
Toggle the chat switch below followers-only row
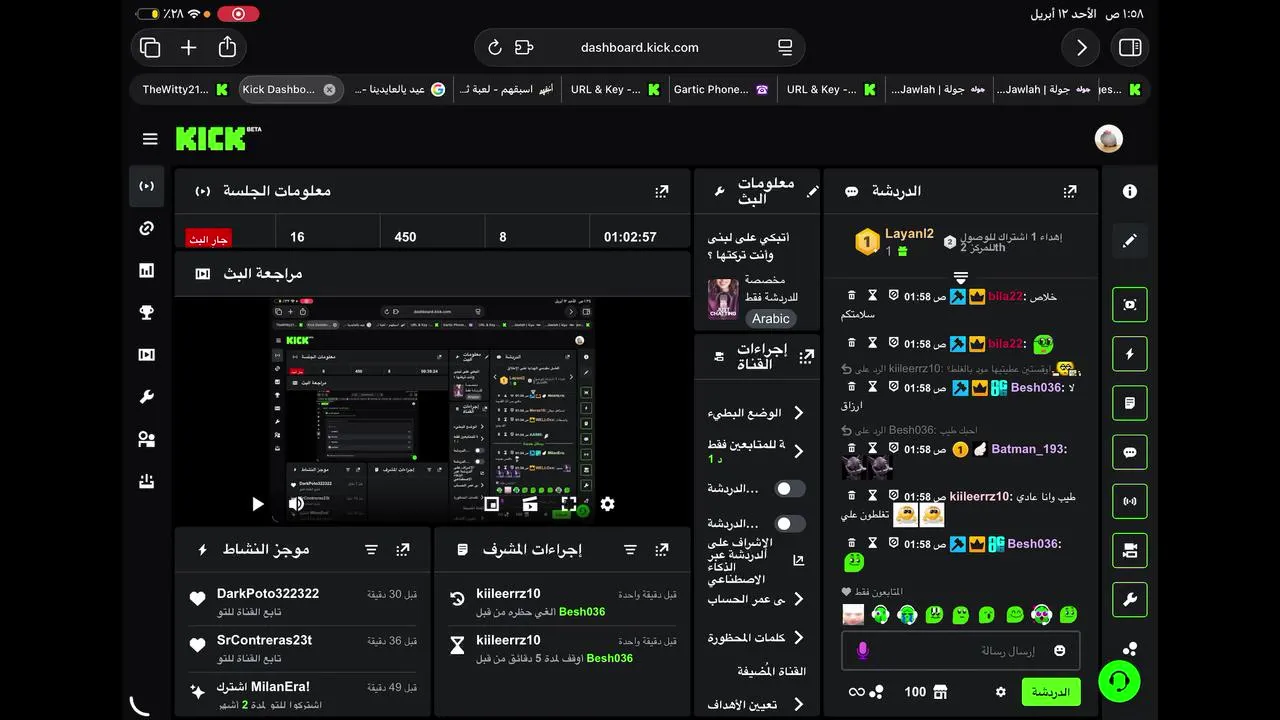tap(790, 489)
